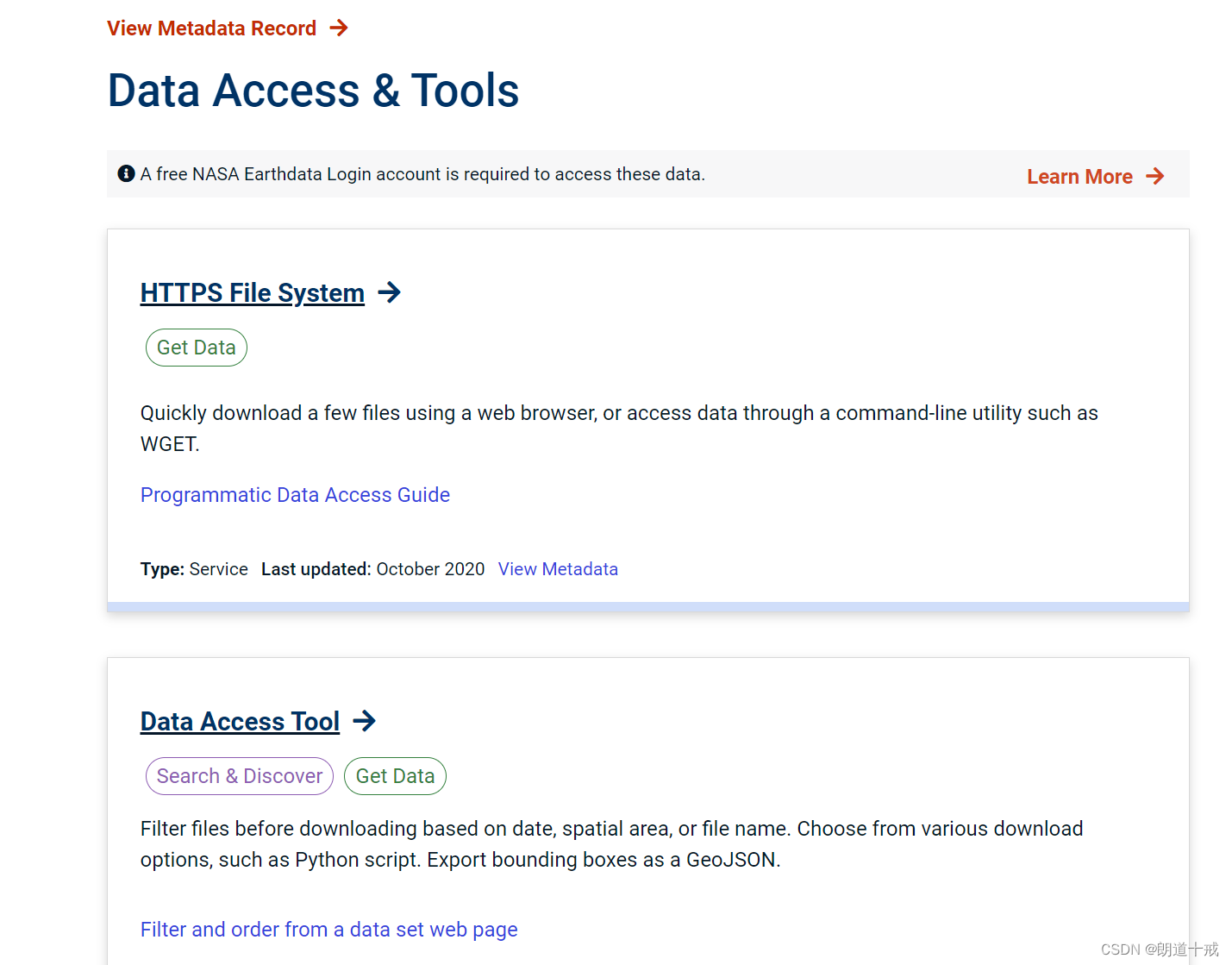Select the NASA Earthdata Login notice text
The height and width of the screenshot is (965, 1232).
(x=422, y=174)
